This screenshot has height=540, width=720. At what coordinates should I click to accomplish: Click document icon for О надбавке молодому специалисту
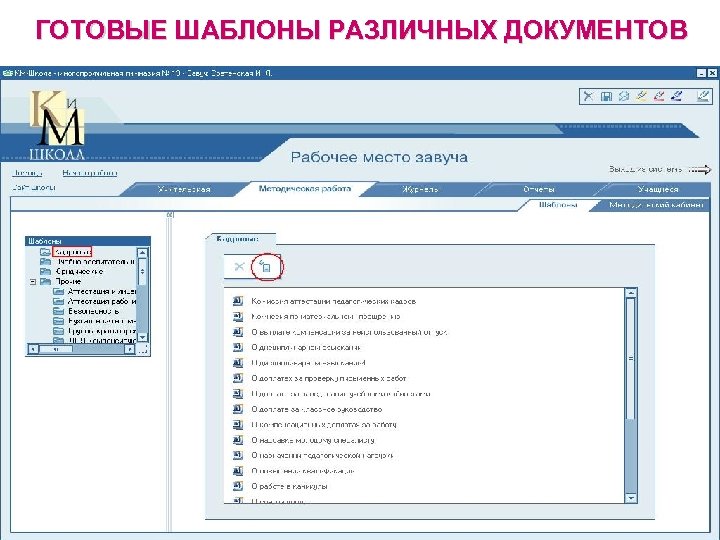tap(237, 439)
